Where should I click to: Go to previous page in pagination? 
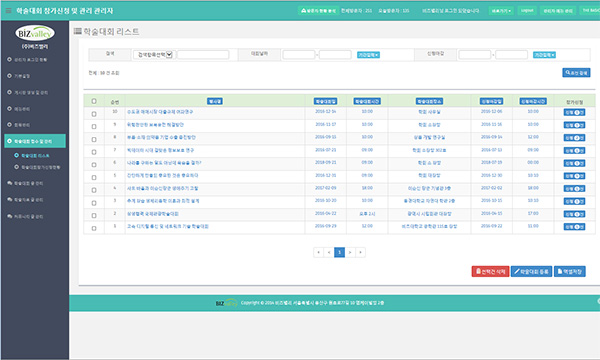click(x=329, y=252)
